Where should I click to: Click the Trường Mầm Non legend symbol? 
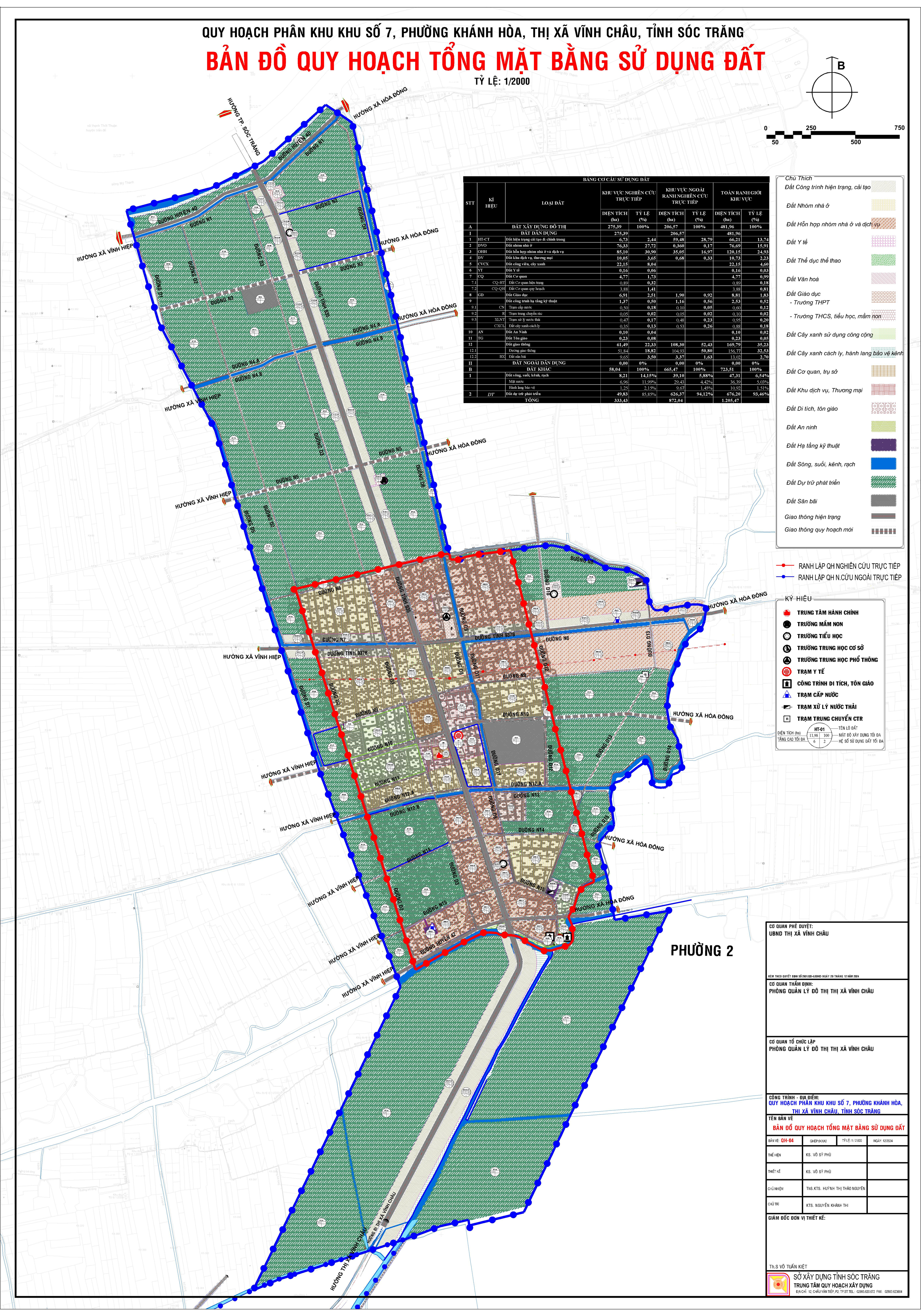tap(787, 624)
